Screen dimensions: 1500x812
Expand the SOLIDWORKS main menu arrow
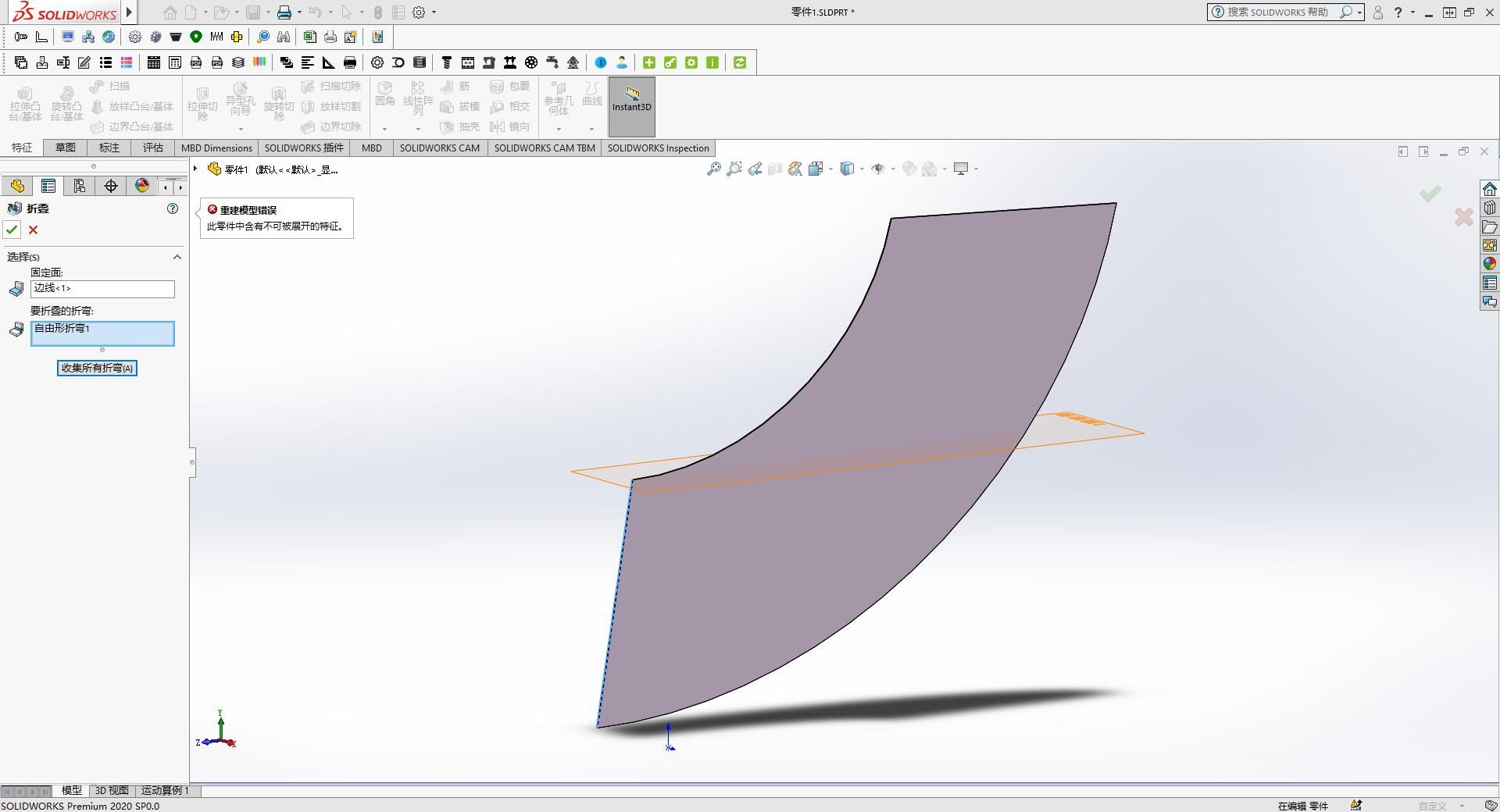(x=130, y=12)
